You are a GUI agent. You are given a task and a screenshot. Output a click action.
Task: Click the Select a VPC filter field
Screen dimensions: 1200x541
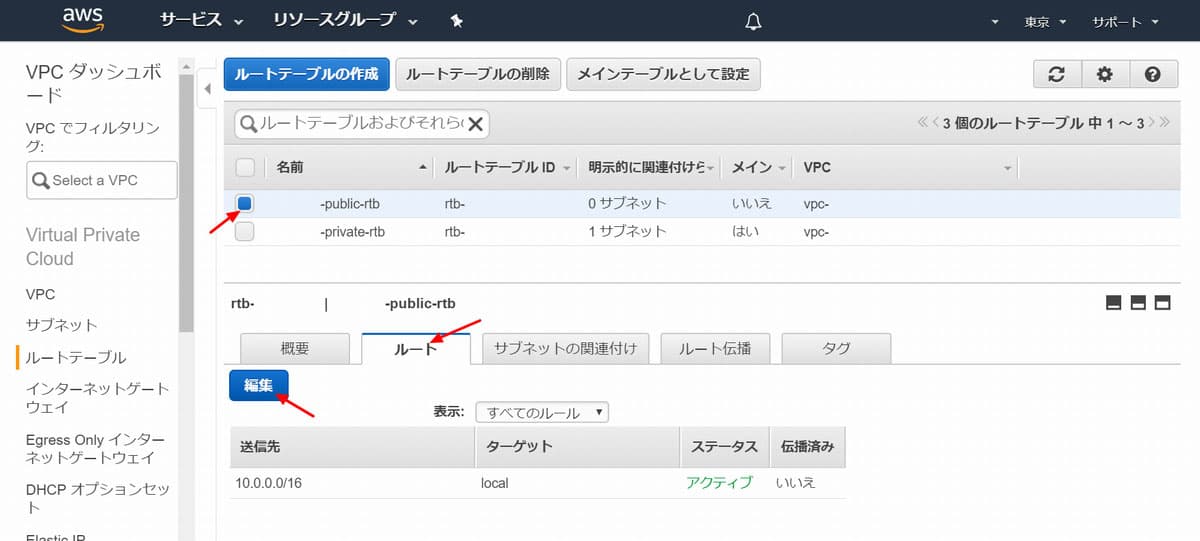pyautogui.click(x=102, y=180)
